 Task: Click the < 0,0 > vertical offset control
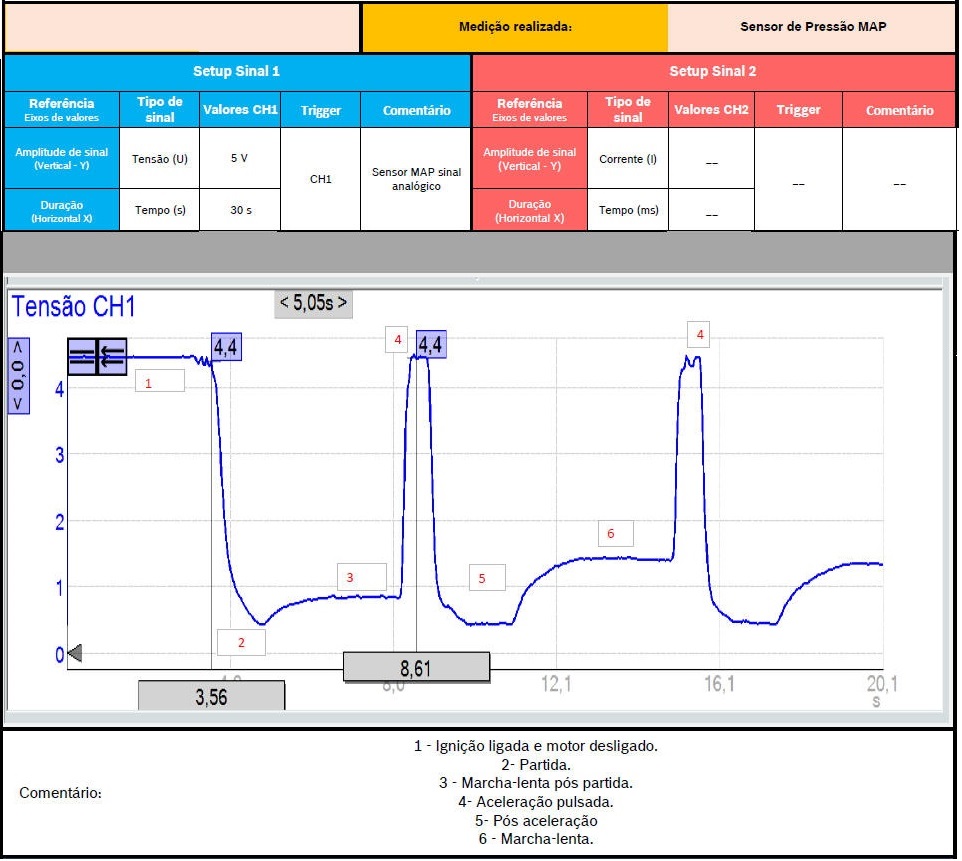tap(19, 375)
